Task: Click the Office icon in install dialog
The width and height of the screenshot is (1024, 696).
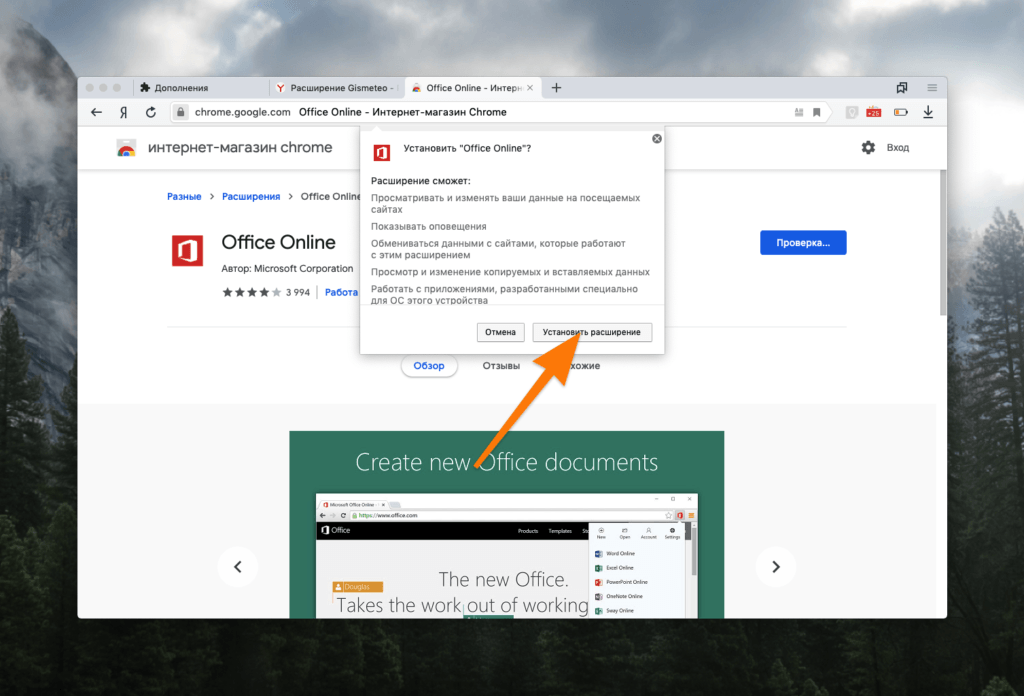Action: pos(381,152)
